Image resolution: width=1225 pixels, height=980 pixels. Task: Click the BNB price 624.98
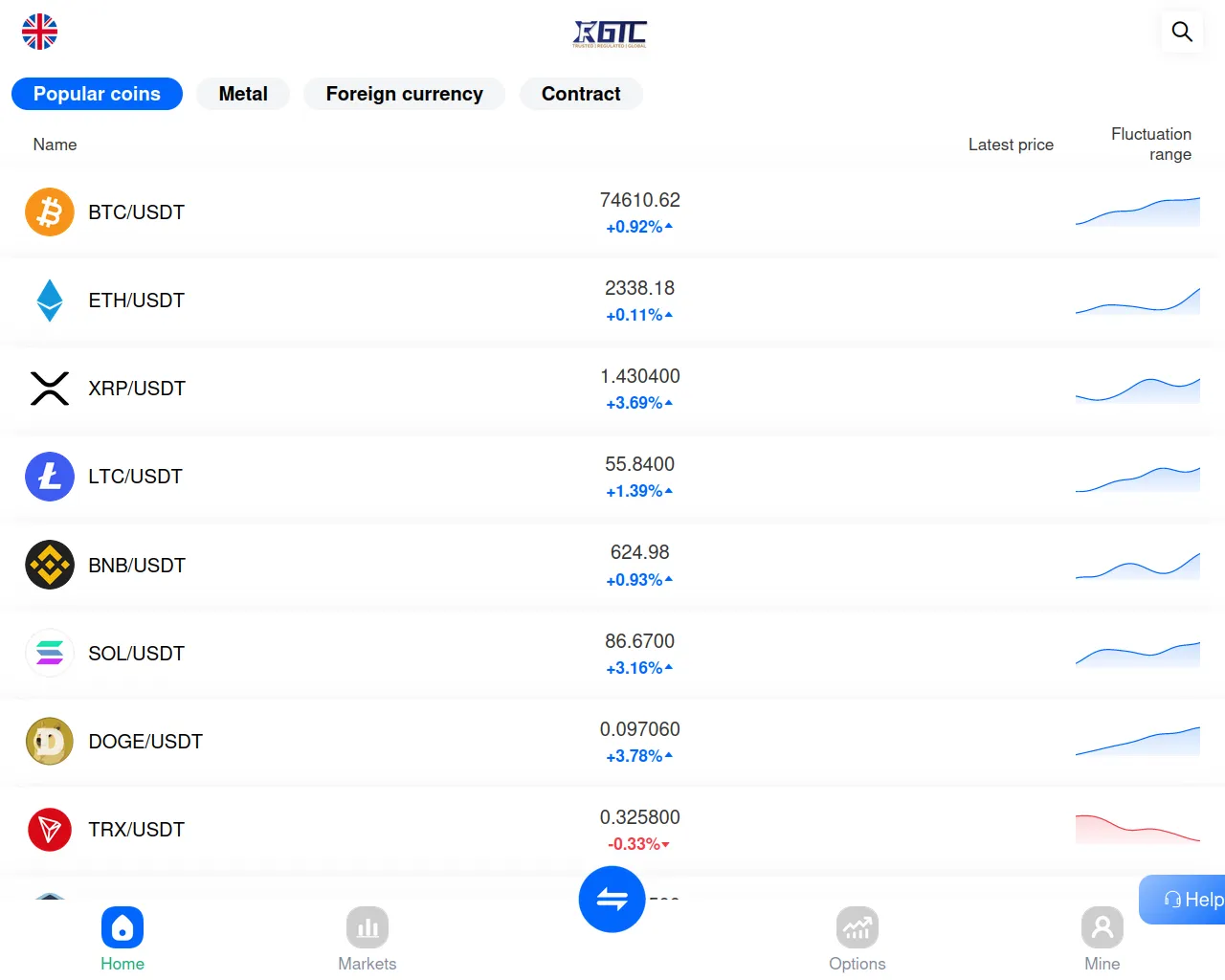640,552
